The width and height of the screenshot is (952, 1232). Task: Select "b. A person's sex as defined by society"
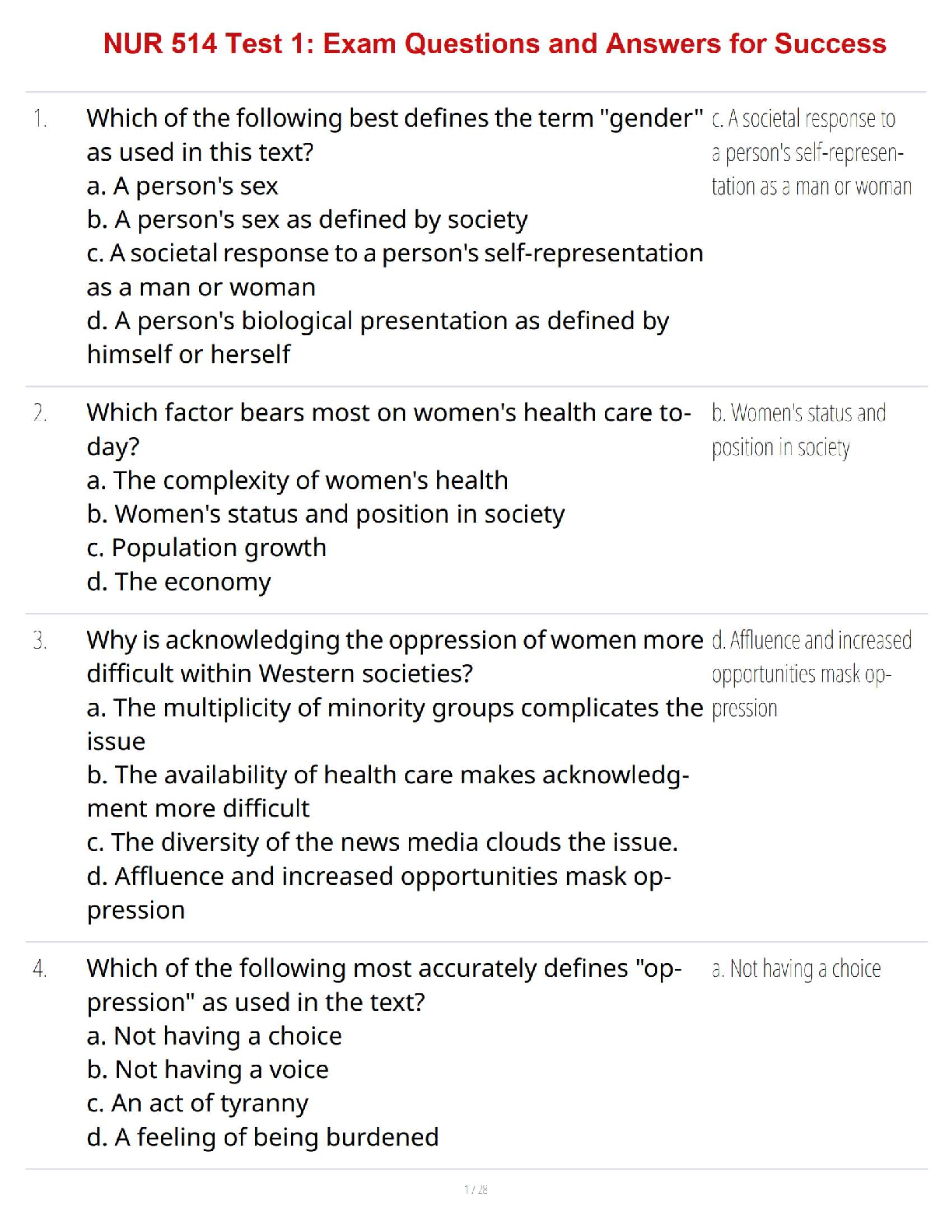point(307,220)
